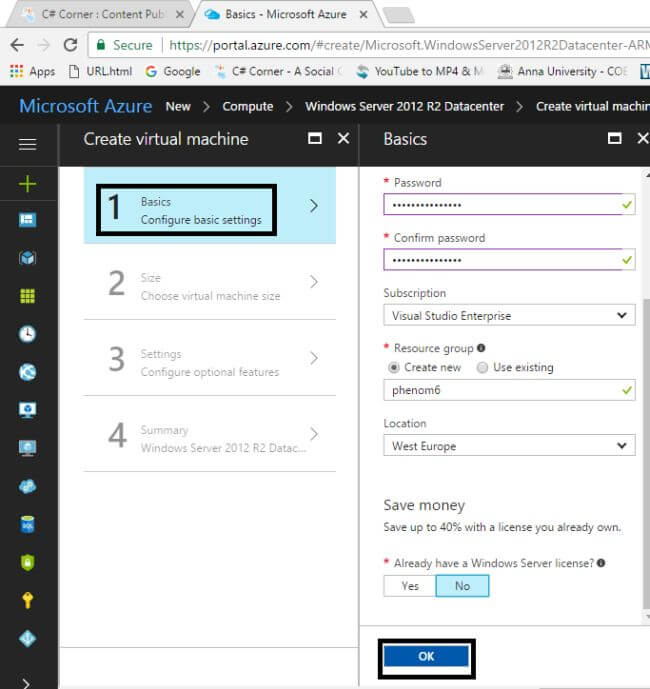Screen dimensions: 650x689
Task: Close the Create virtual machine blade
Action: click(x=343, y=138)
